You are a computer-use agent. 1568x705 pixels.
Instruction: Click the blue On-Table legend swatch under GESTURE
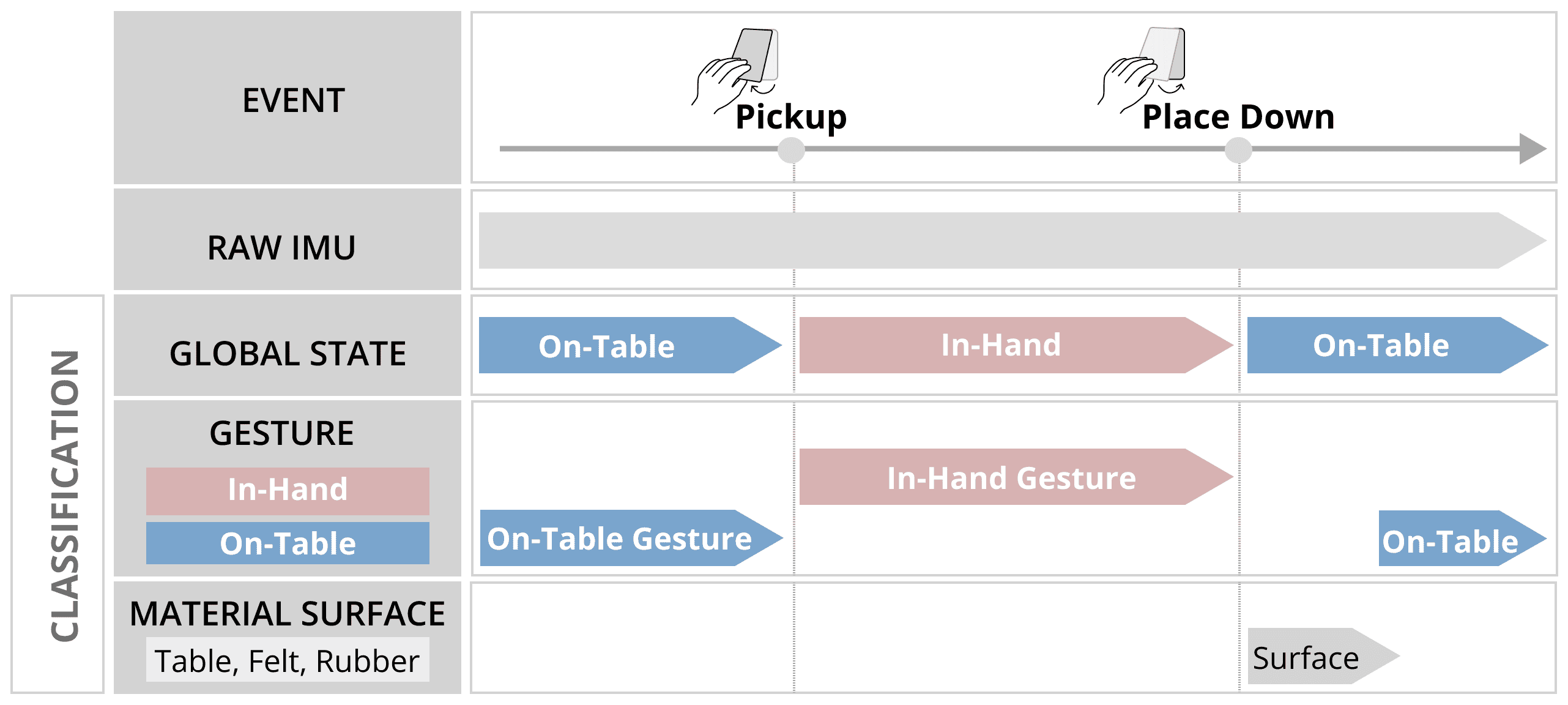click(288, 543)
